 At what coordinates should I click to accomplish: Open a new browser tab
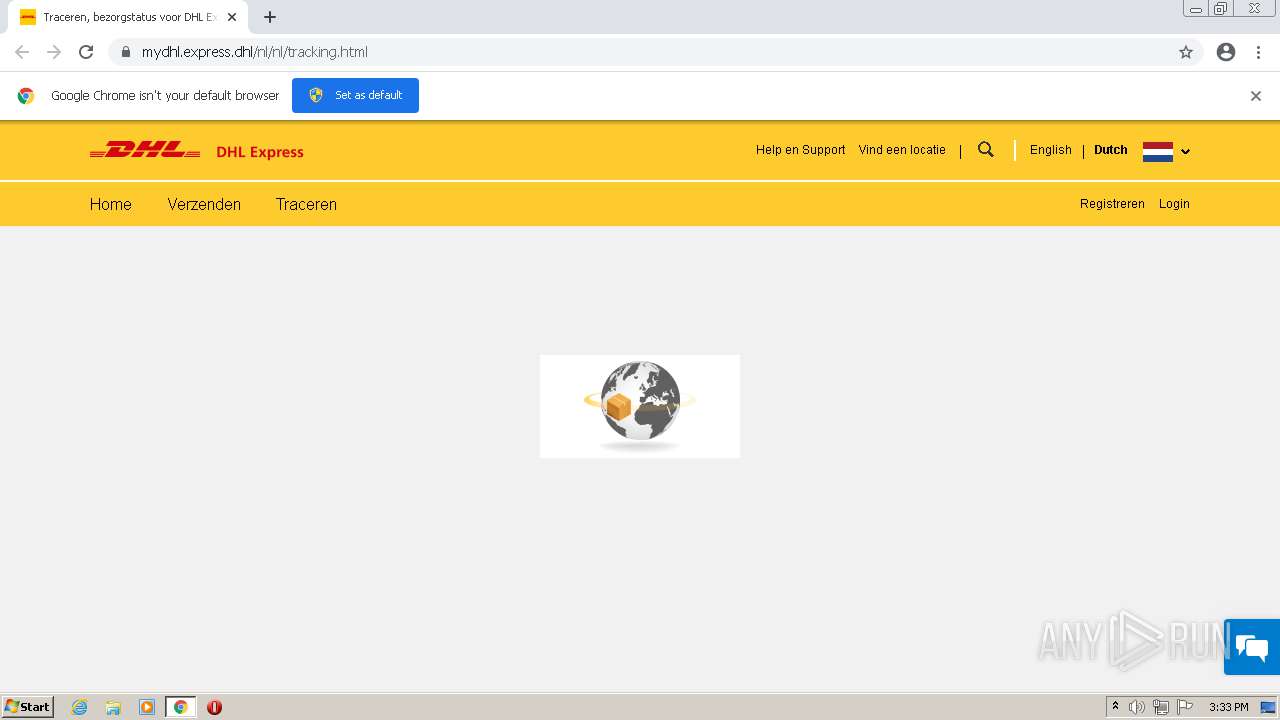(270, 17)
